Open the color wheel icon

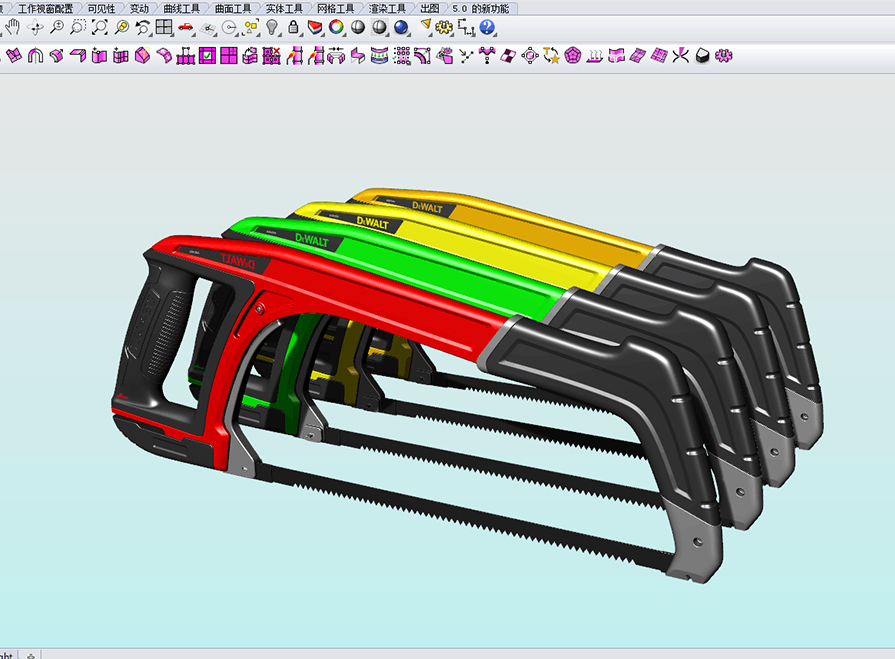pyautogui.click(x=336, y=27)
